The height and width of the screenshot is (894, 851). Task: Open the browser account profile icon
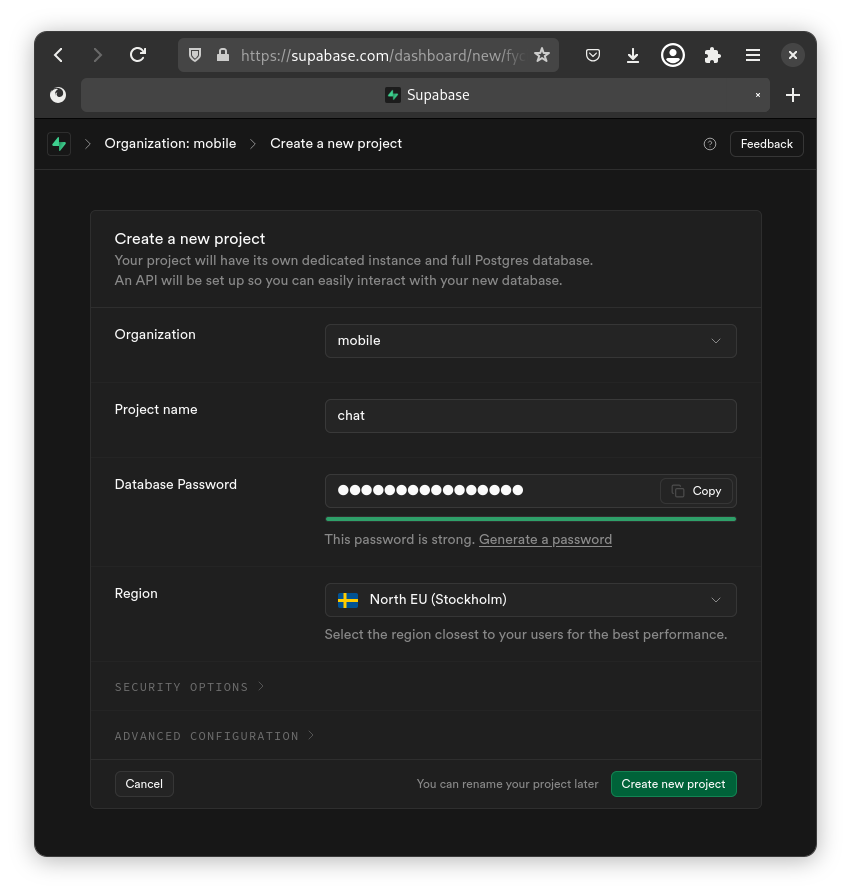[673, 55]
